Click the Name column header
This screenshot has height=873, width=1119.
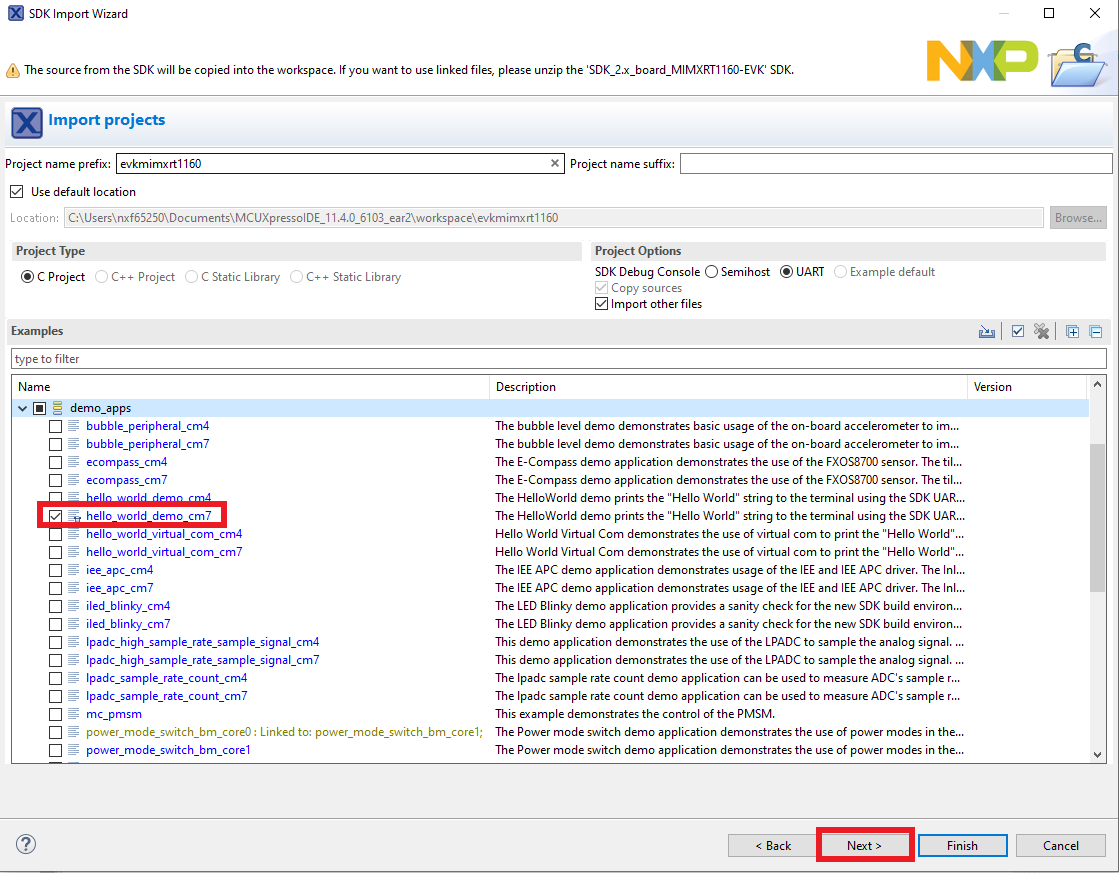[x=250, y=387]
